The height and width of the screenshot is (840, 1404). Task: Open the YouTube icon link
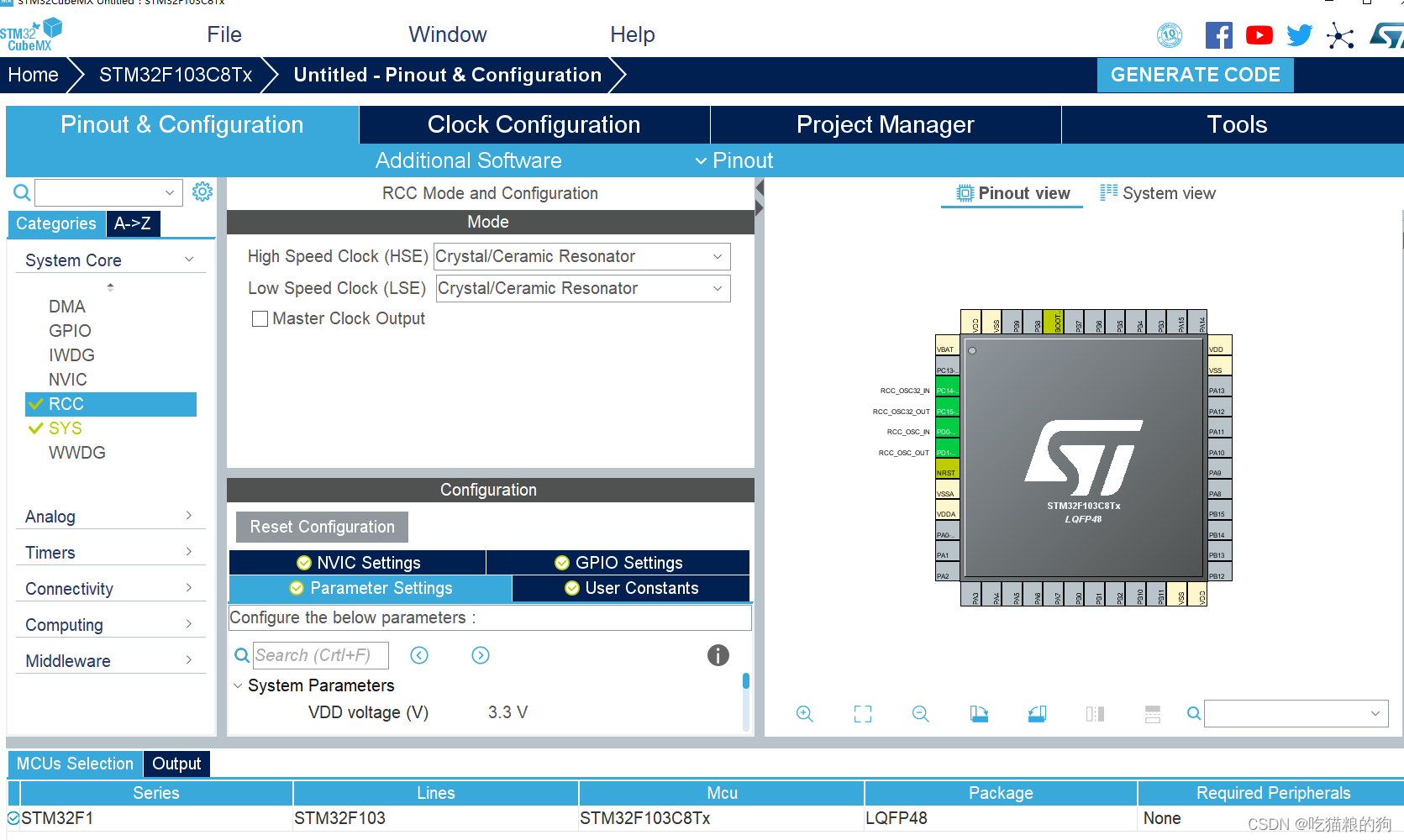(1259, 35)
